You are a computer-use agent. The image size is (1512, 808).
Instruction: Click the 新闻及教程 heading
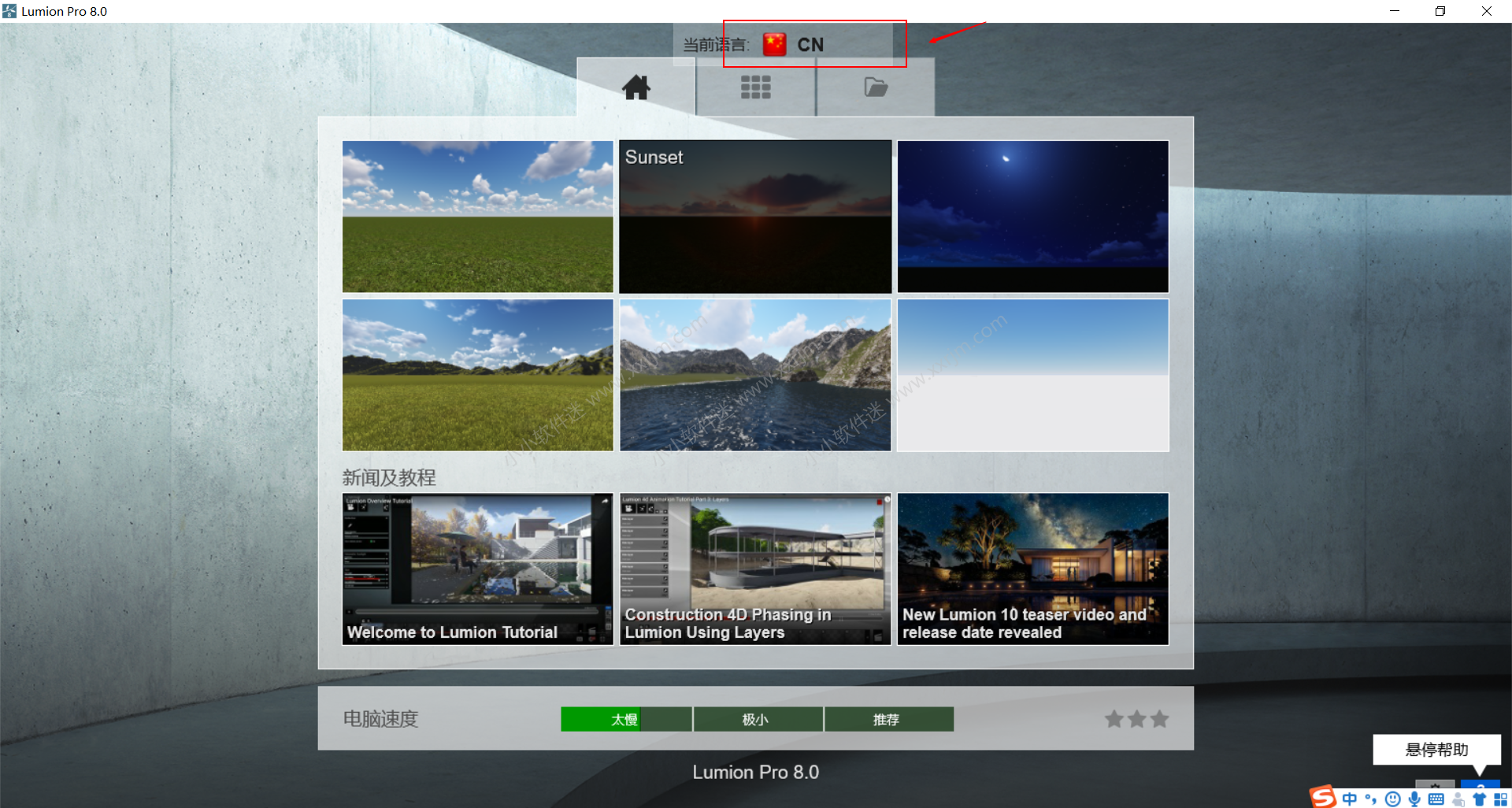[389, 477]
